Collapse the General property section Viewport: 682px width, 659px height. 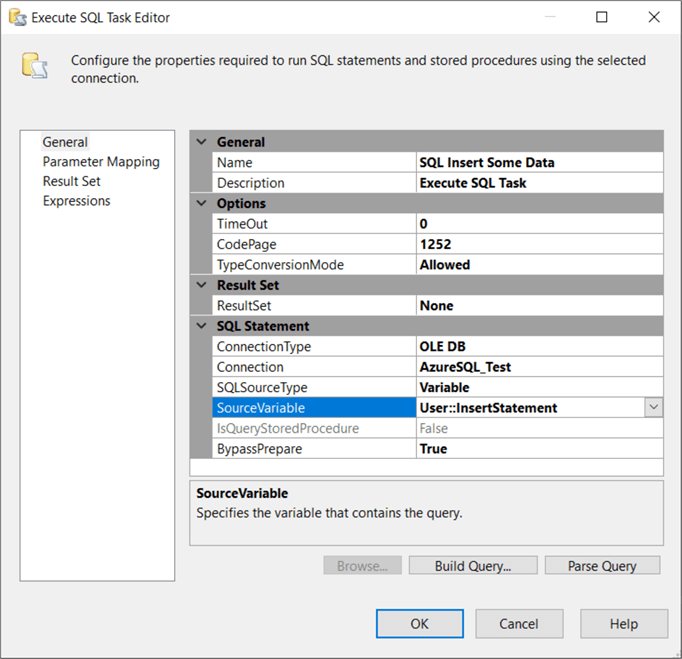point(201,142)
